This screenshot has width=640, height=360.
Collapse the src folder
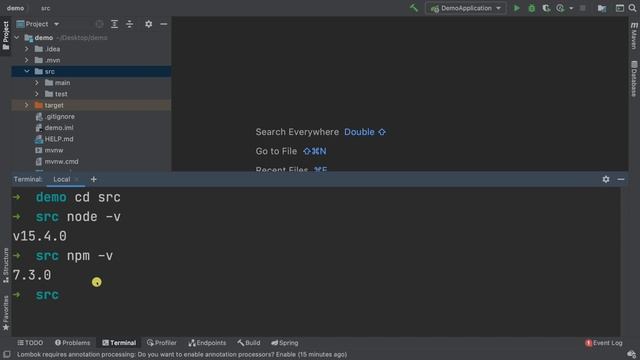tap(27, 71)
